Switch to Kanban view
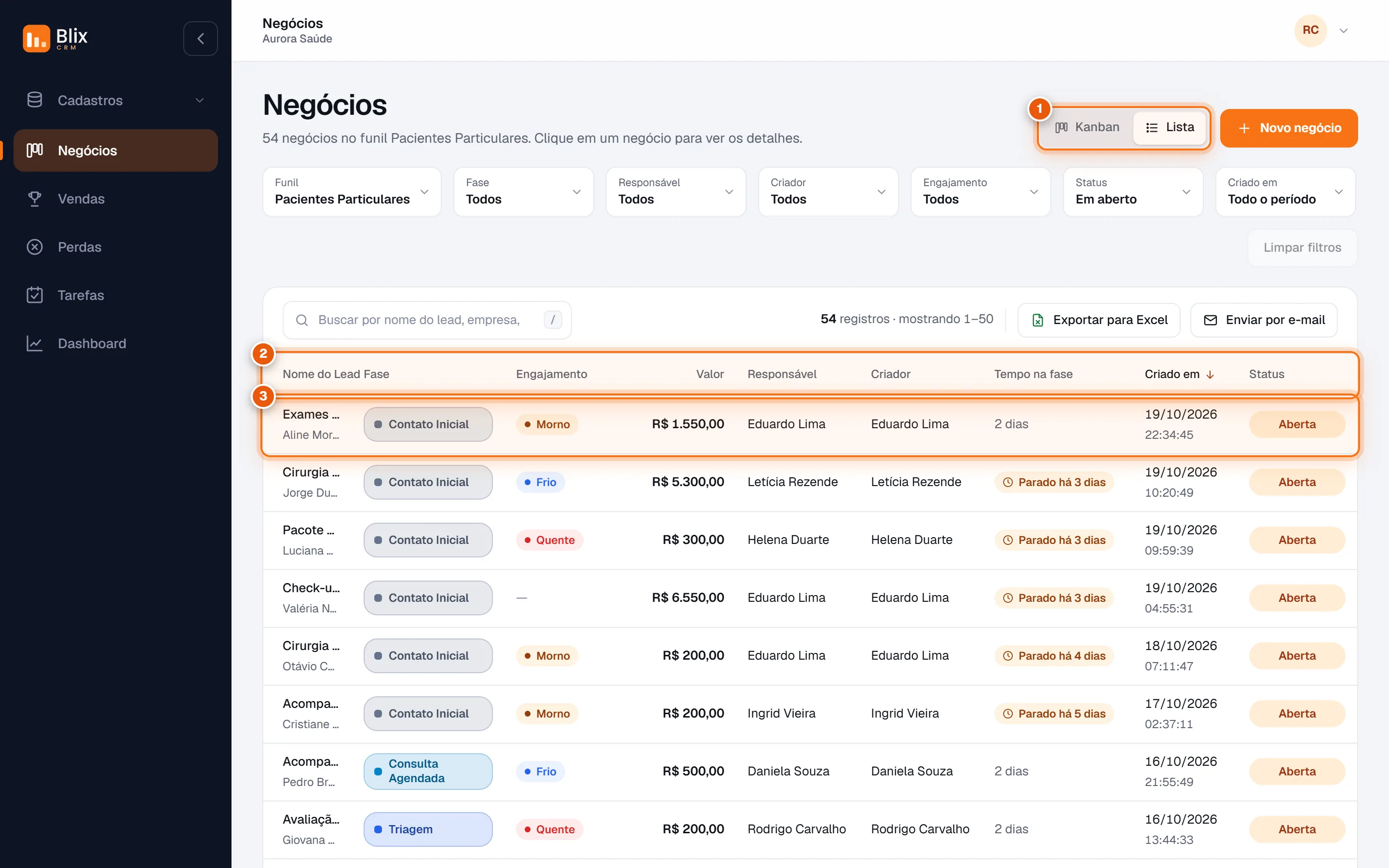Viewport: 1389px width, 868px height. point(1087,127)
